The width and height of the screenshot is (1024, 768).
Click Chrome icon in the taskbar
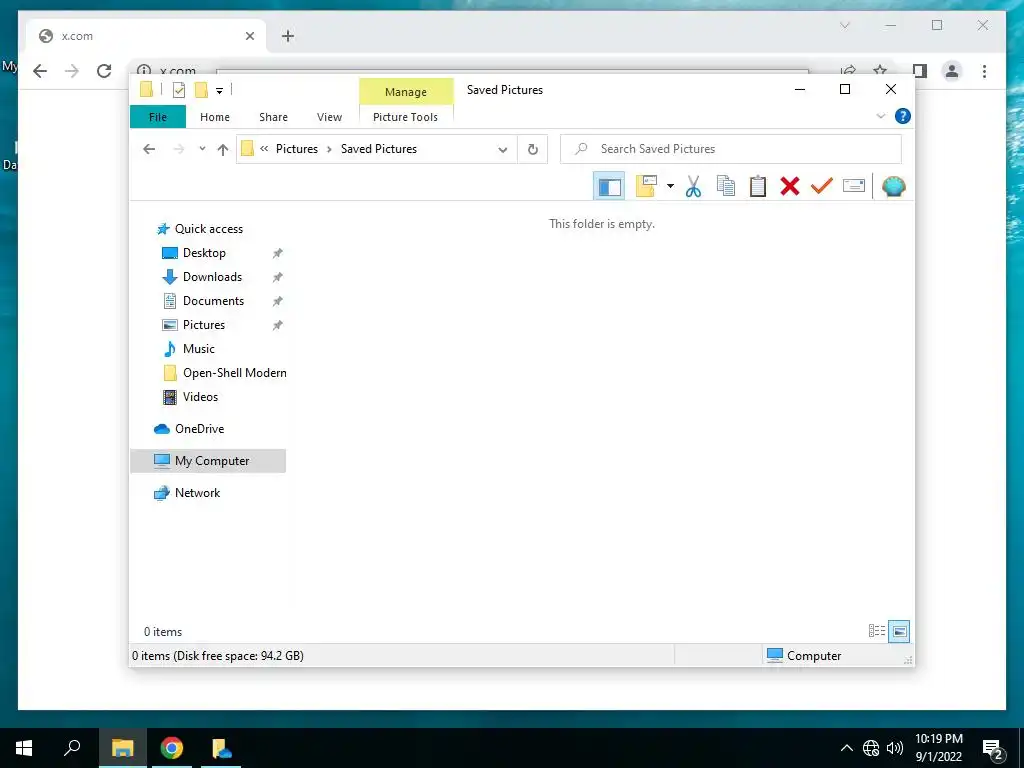pos(172,748)
